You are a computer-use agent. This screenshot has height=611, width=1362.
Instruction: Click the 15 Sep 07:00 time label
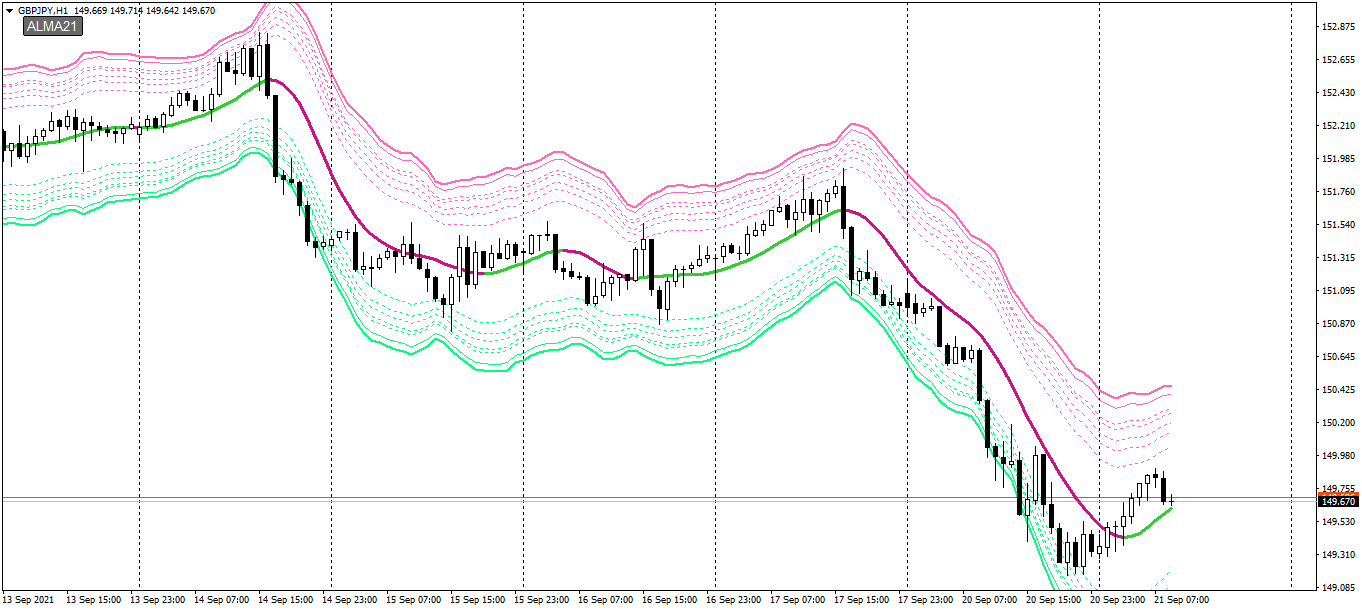[x=414, y=600]
